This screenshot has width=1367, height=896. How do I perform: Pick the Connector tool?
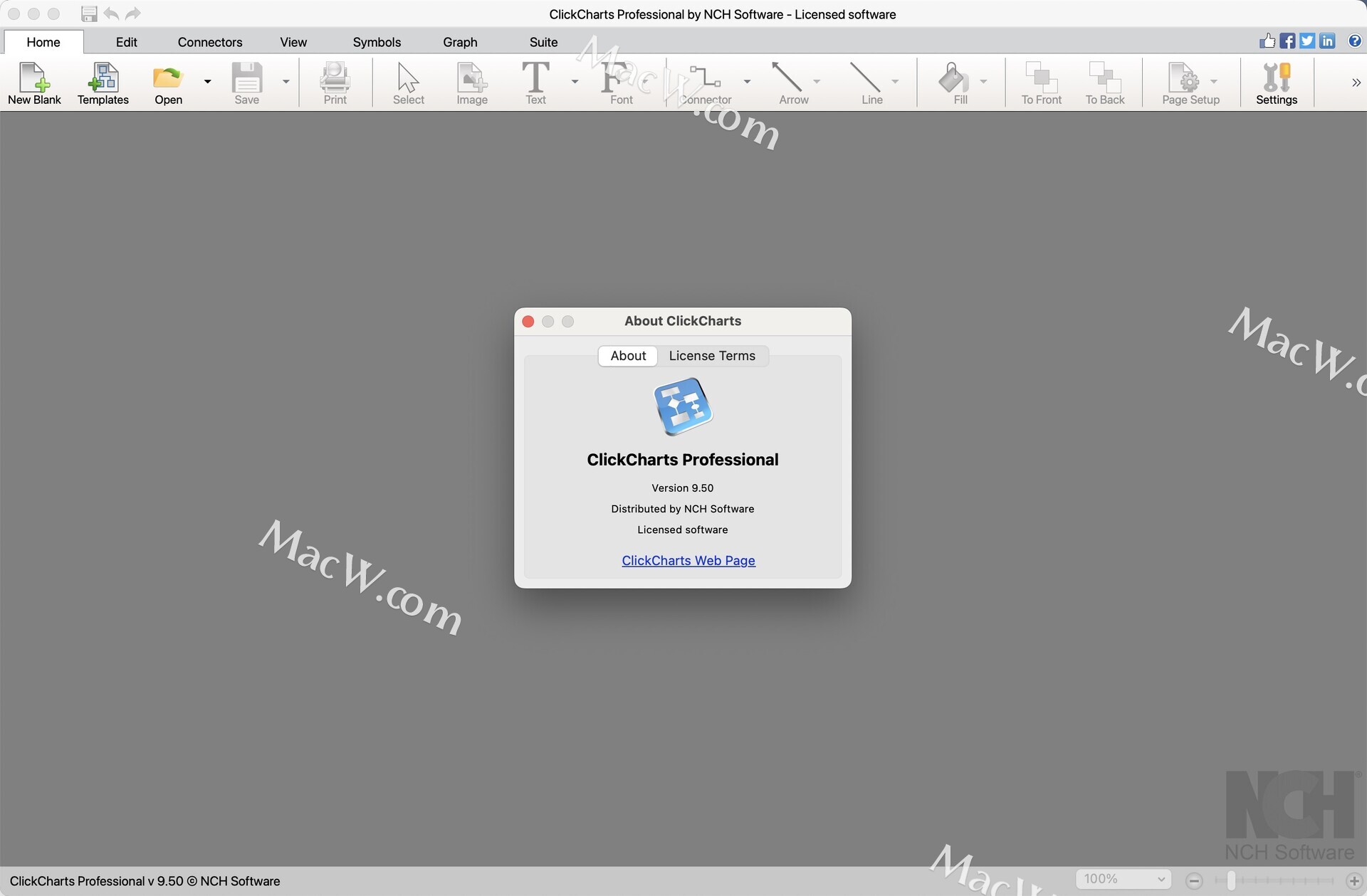pyautogui.click(x=706, y=83)
